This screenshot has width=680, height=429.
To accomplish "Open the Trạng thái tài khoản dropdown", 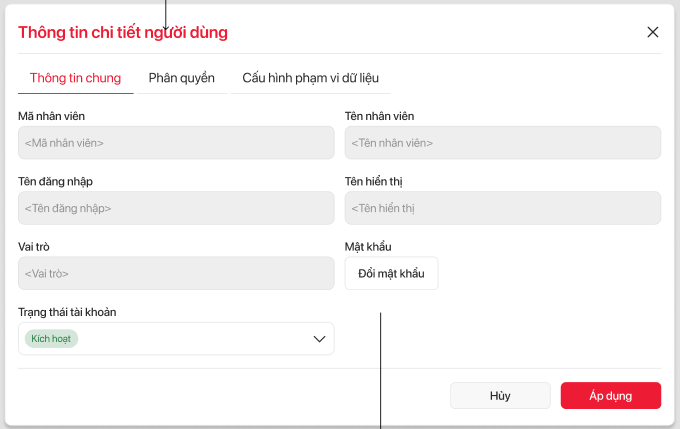I will pos(176,339).
